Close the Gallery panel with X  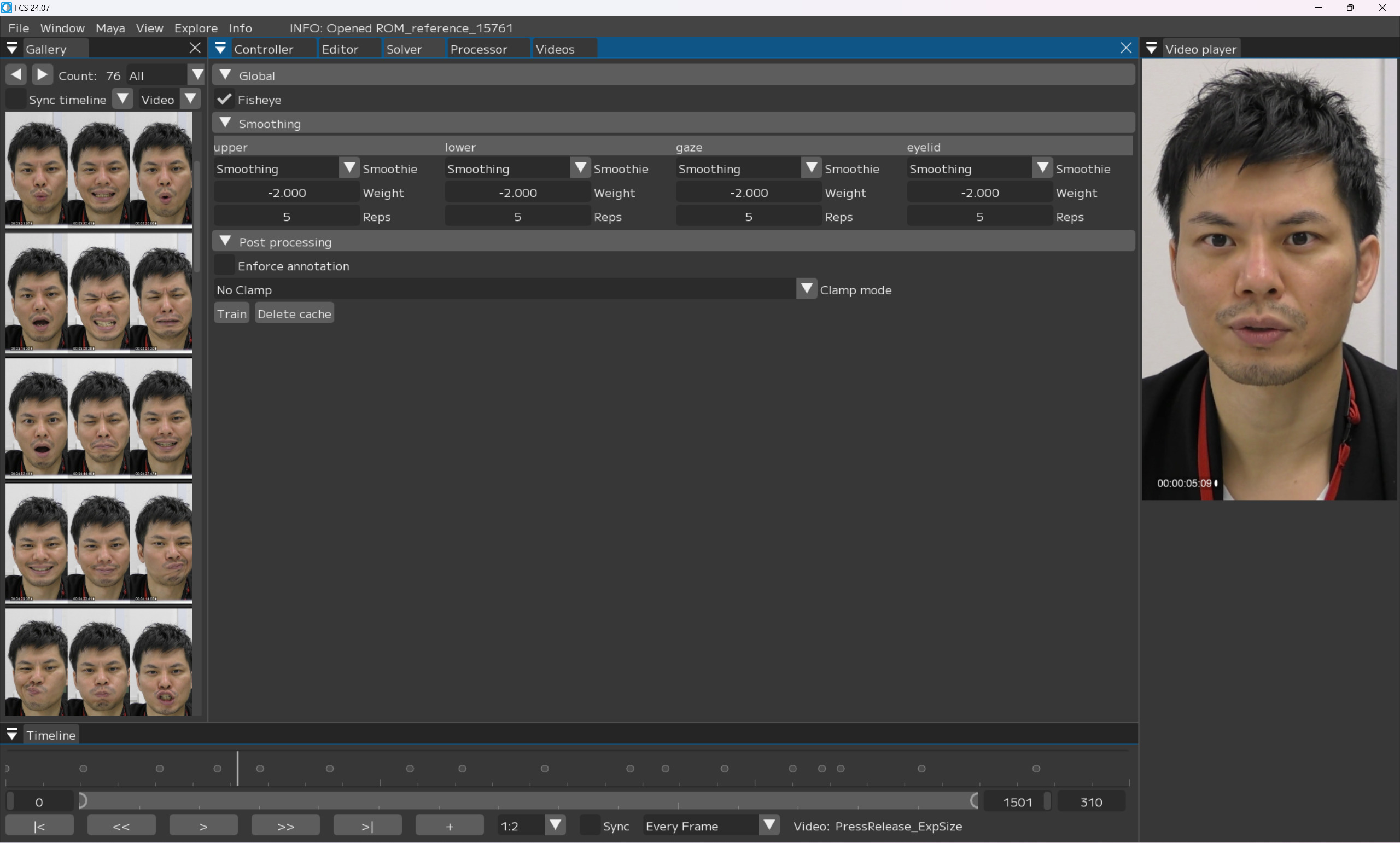195,48
